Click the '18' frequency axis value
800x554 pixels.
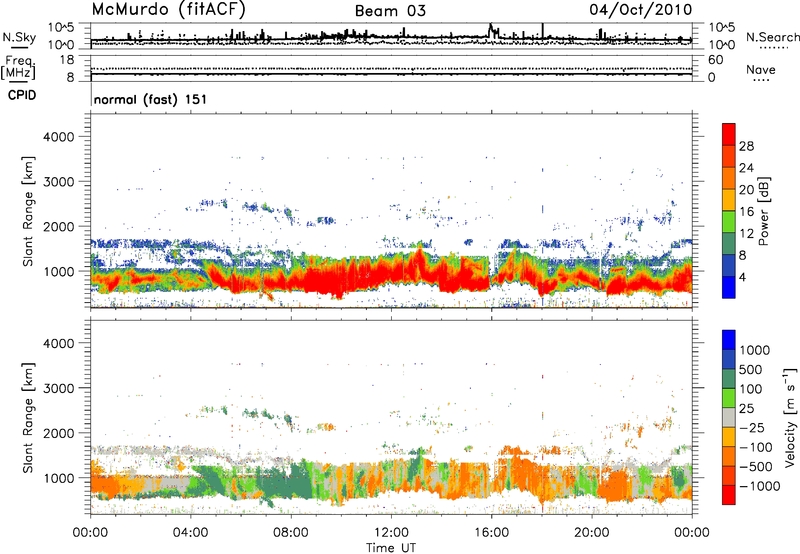point(67,60)
